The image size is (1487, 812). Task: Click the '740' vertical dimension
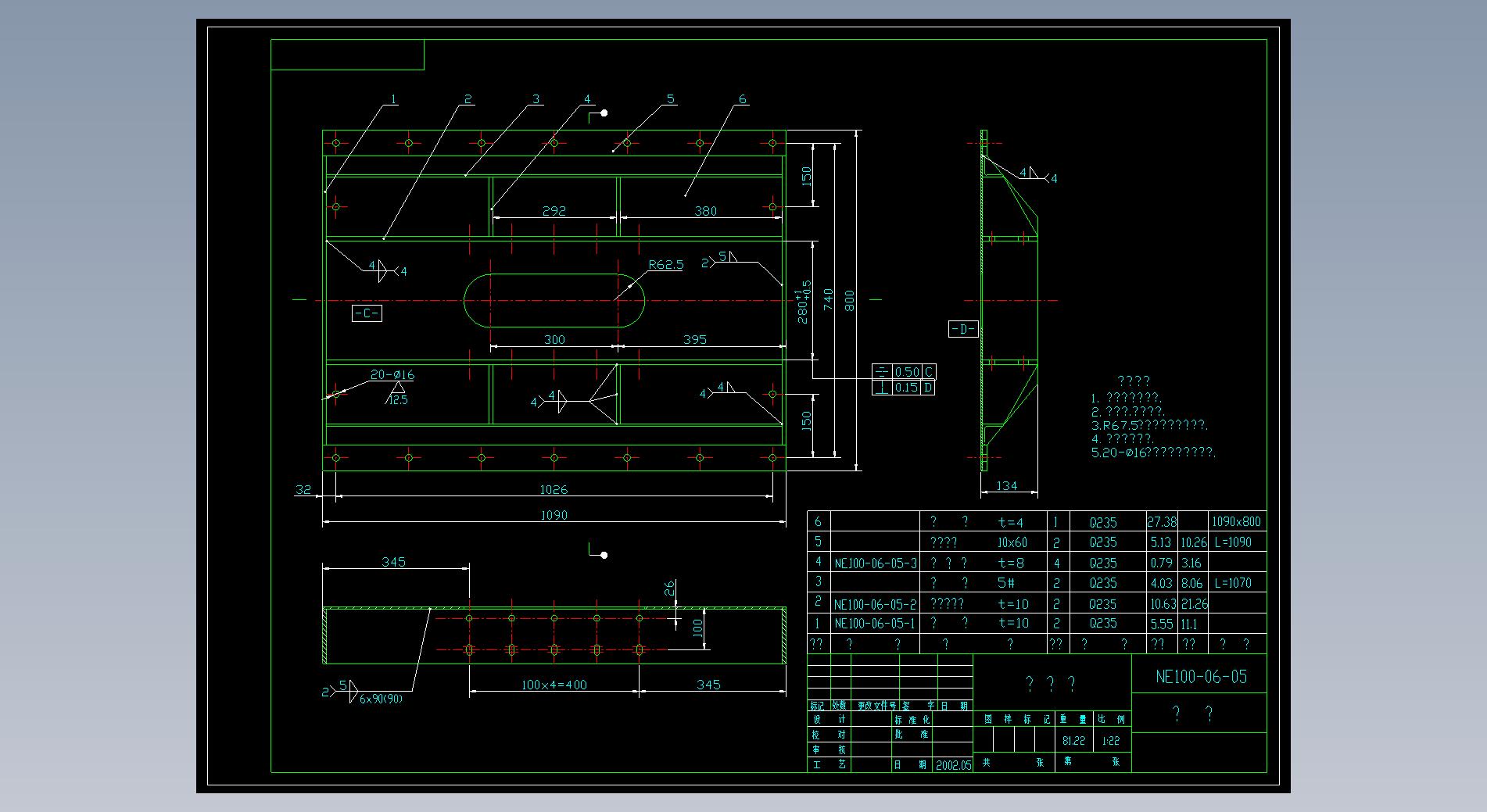point(829,299)
